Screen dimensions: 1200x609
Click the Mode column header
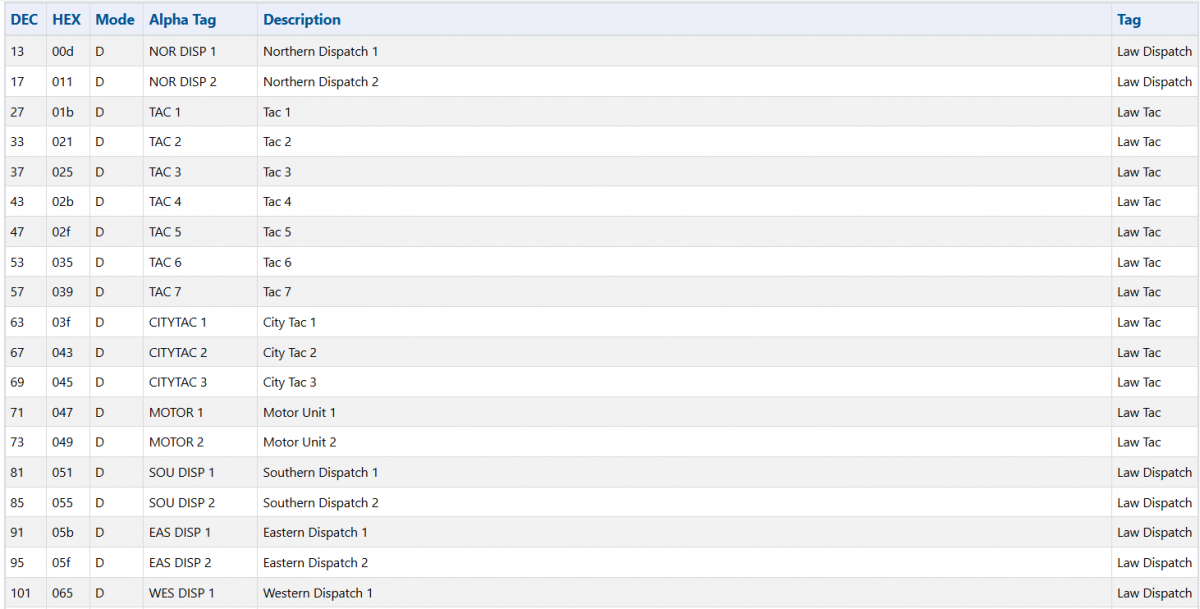pyautogui.click(x=115, y=20)
